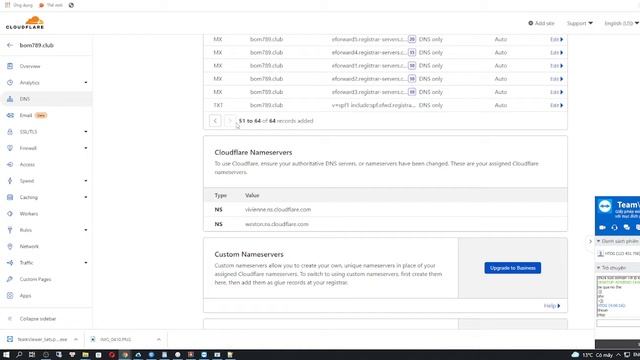This screenshot has height=360, width=640.
Task: Click the Firewall shield icon
Action: [10, 148]
